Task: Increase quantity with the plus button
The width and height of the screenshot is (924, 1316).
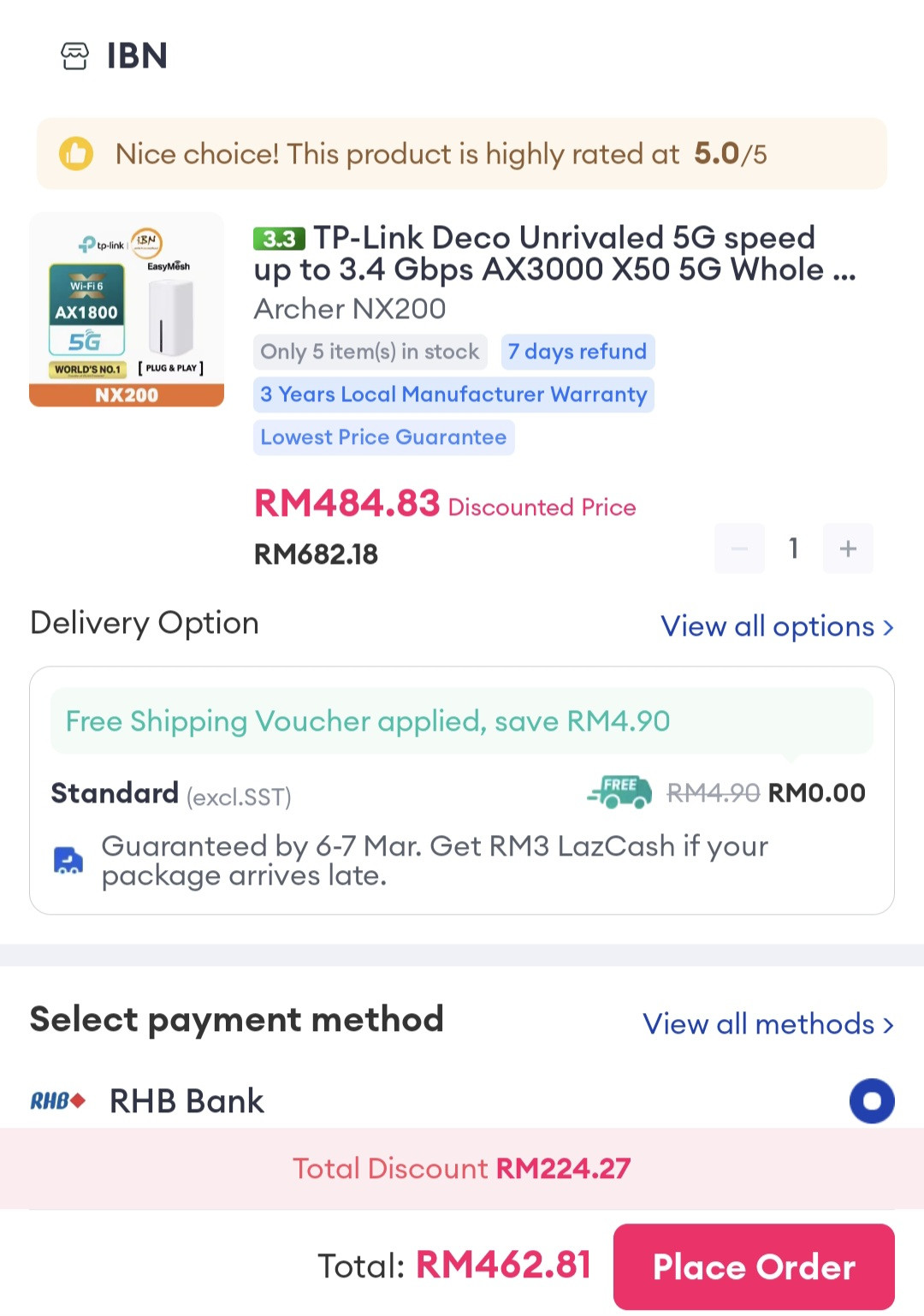Action: pyautogui.click(x=848, y=548)
